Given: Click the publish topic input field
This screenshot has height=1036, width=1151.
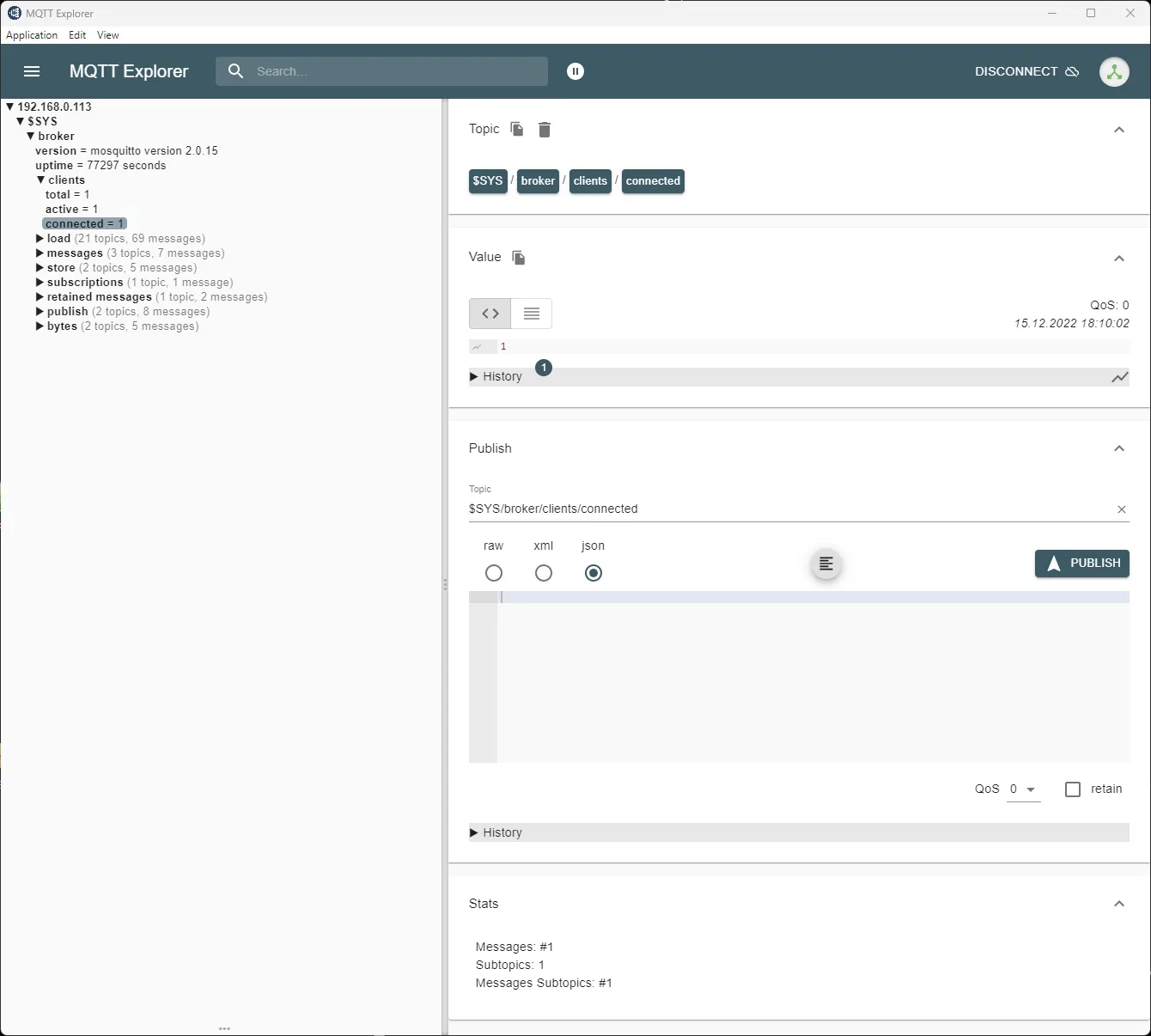Looking at the screenshot, I should click(x=789, y=509).
